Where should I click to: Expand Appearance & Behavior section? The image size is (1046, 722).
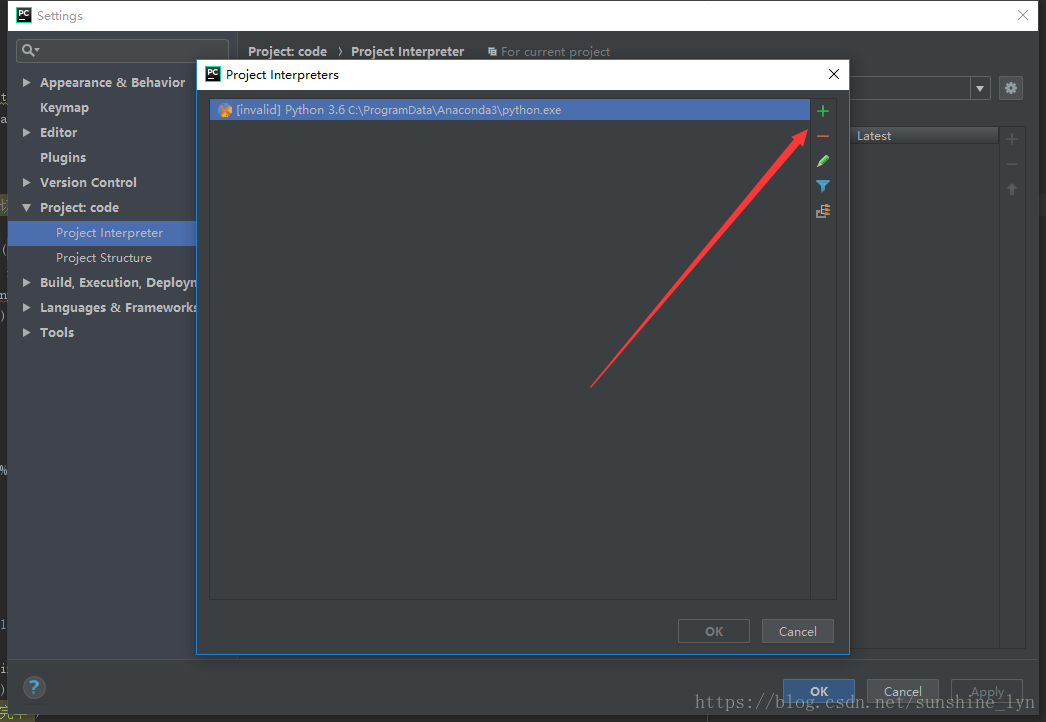[x=26, y=82]
